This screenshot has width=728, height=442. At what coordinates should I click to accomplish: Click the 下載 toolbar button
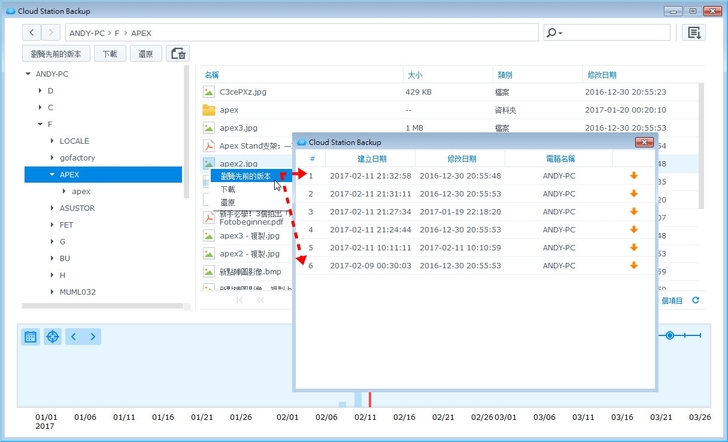click(x=111, y=54)
